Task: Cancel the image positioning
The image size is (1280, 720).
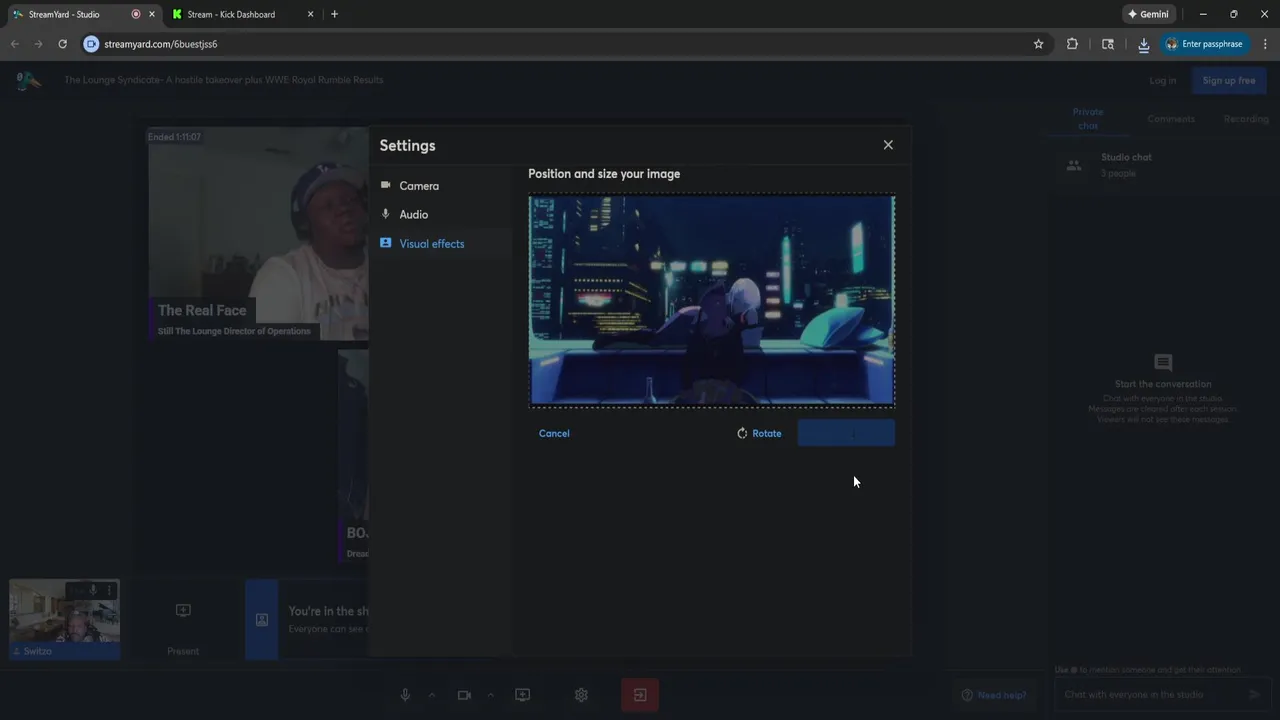Action: (x=554, y=433)
